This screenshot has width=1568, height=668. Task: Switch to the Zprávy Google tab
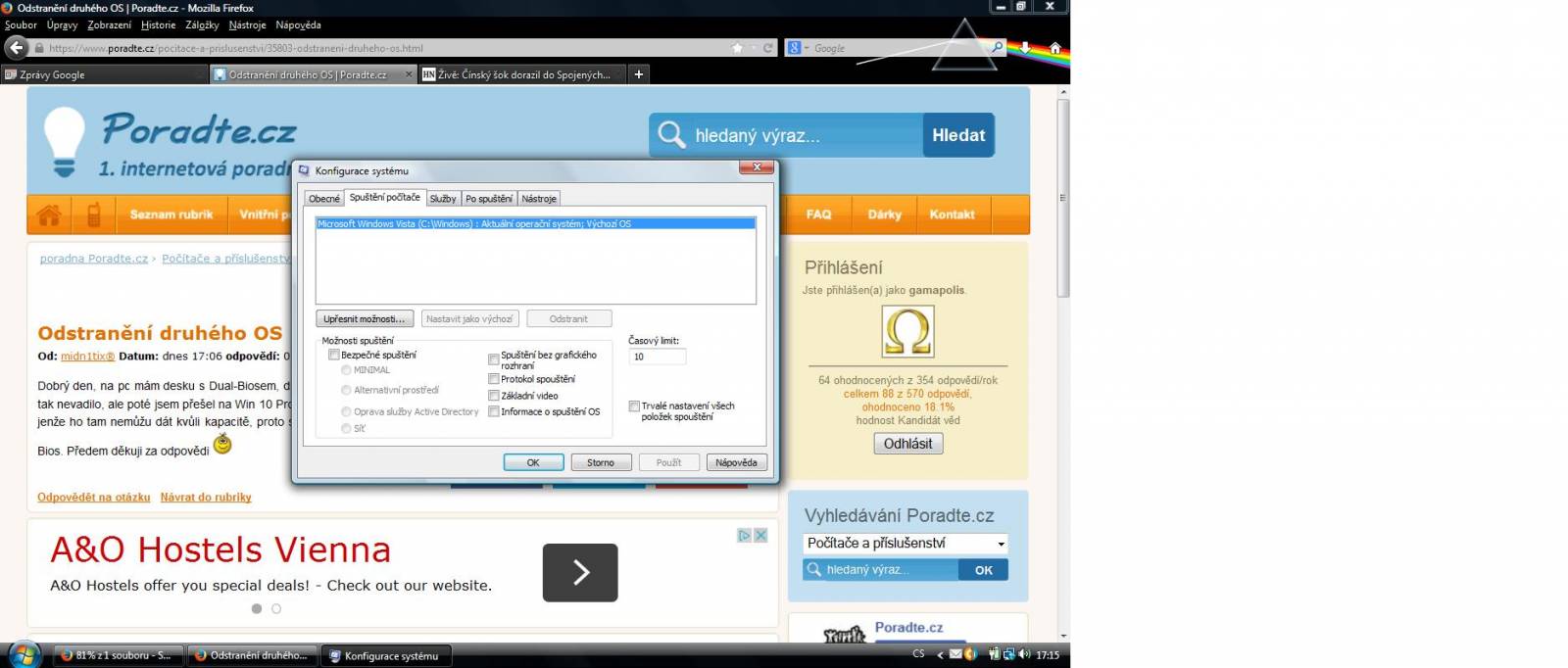click(105, 74)
